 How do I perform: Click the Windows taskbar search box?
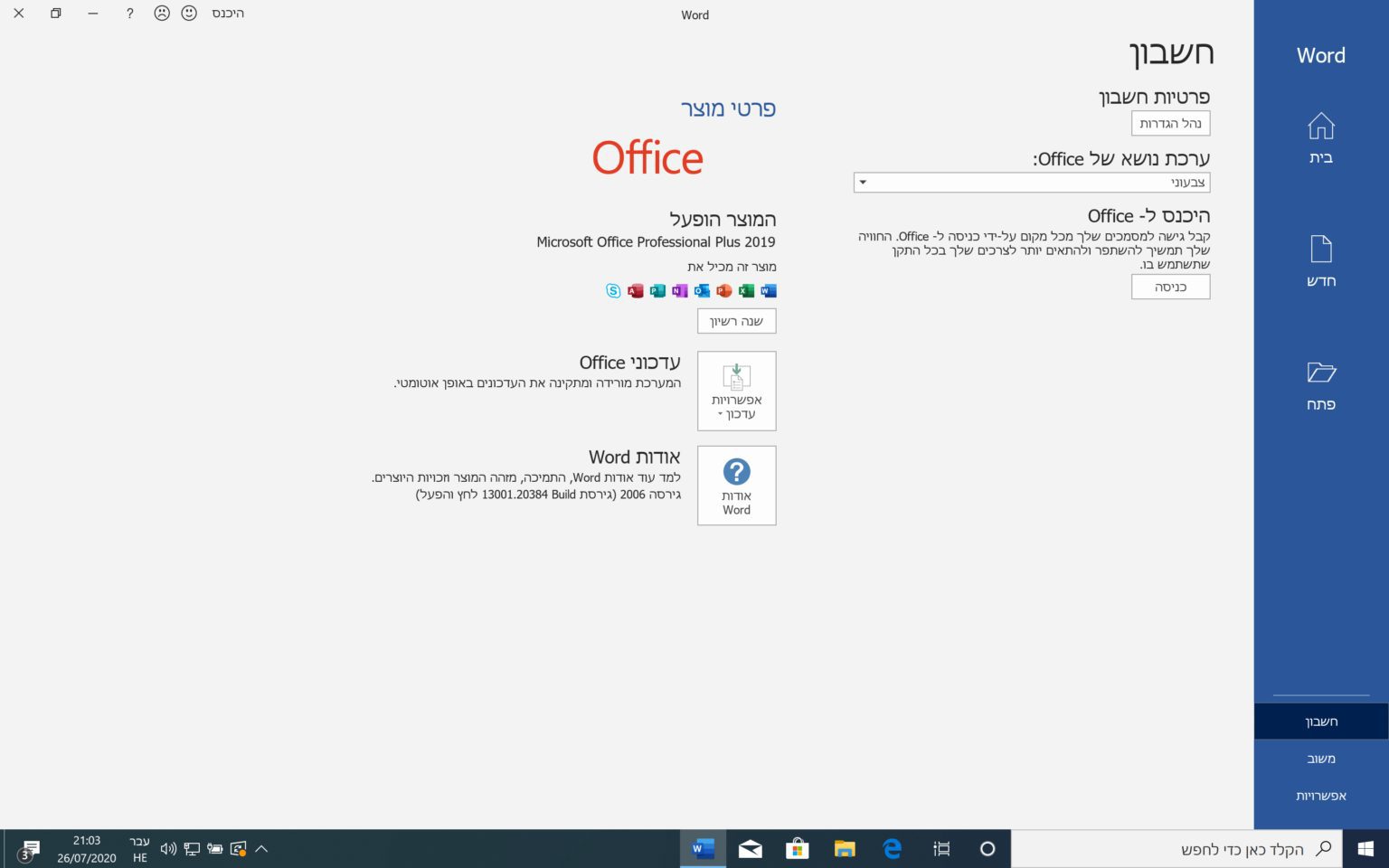[1176, 849]
